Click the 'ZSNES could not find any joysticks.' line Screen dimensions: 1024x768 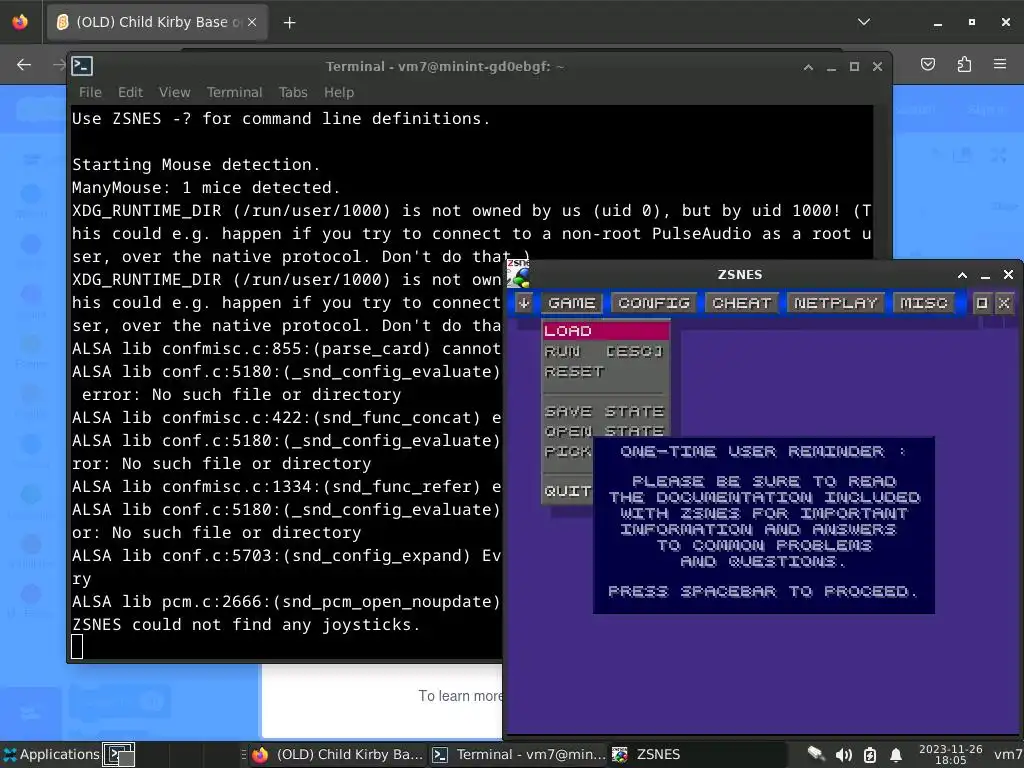(246, 625)
